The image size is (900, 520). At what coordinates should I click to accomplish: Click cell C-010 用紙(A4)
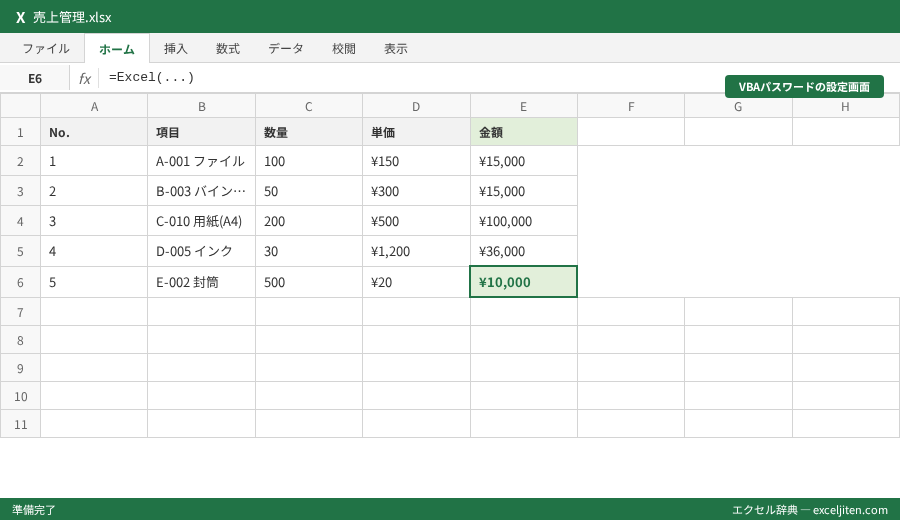[201, 221]
